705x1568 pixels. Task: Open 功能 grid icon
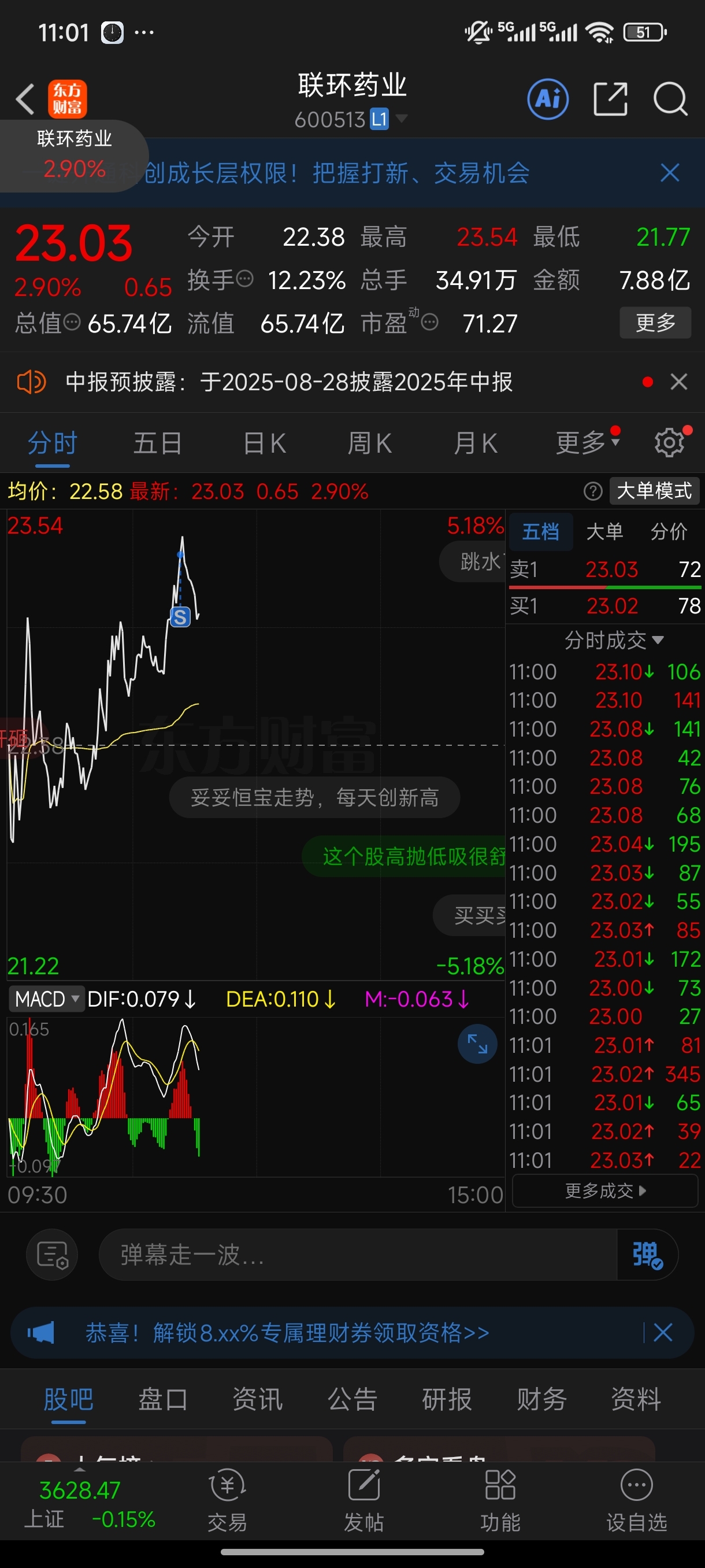(500, 1500)
